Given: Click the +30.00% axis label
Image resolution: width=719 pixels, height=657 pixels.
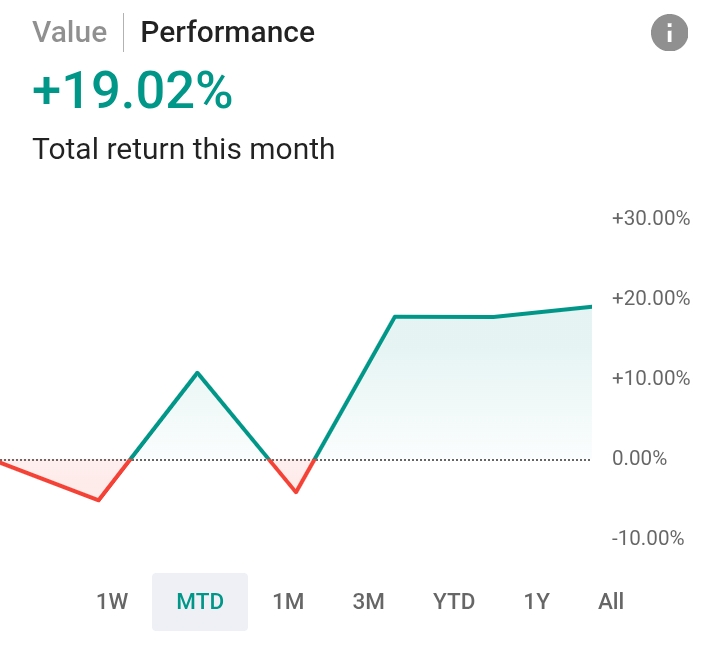Looking at the screenshot, I should (650, 218).
